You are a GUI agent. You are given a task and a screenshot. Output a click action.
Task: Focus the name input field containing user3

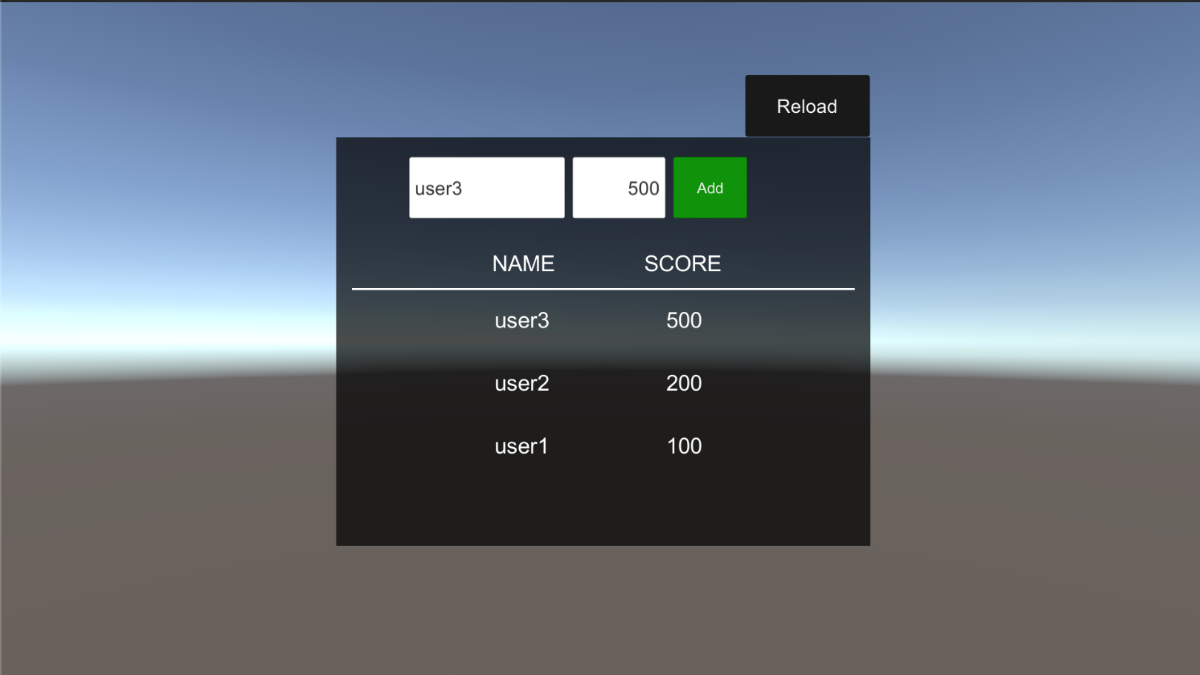[x=486, y=188]
